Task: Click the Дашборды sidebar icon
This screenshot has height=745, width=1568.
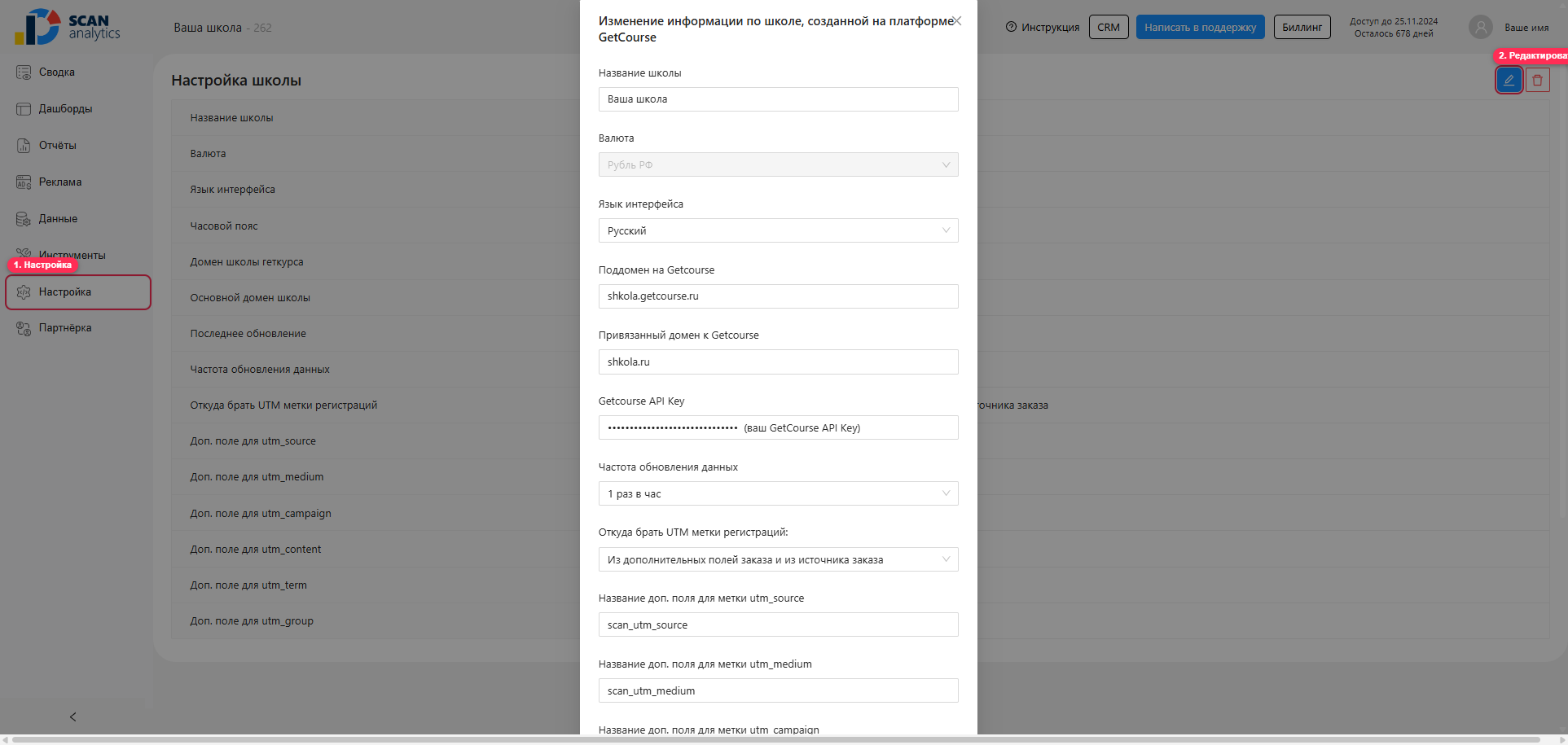Action: coord(24,109)
